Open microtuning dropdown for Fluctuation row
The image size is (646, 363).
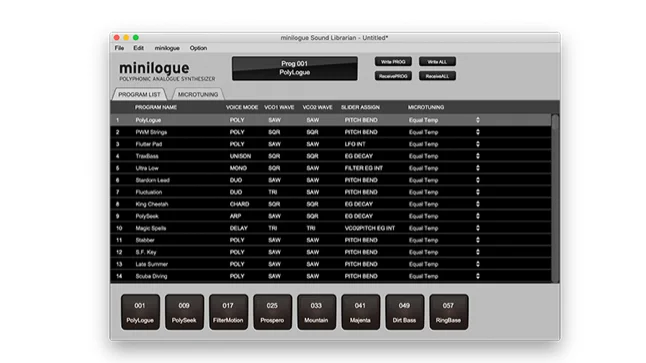pos(478,192)
